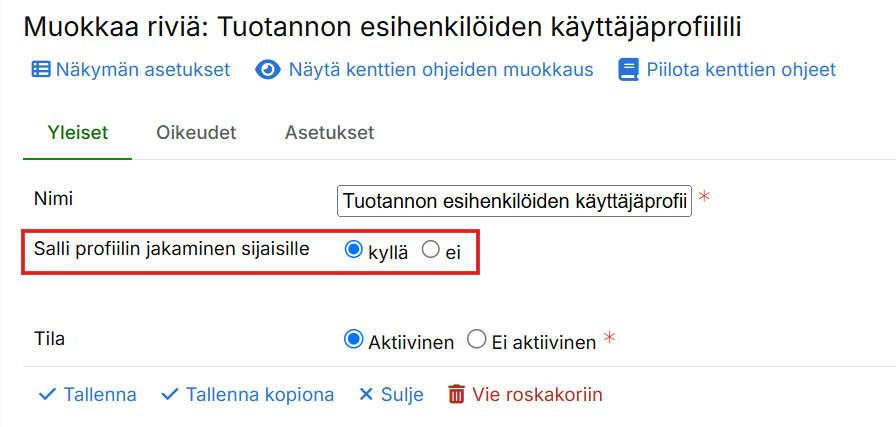The height and width of the screenshot is (427, 896).
Task: Click Vie roskakoriin to trash the row
Action: point(539,395)
